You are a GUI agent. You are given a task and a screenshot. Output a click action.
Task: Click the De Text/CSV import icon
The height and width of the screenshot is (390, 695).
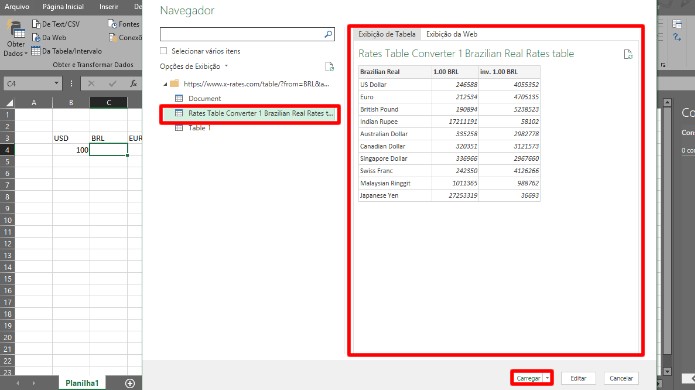click(x=36, y=24)
